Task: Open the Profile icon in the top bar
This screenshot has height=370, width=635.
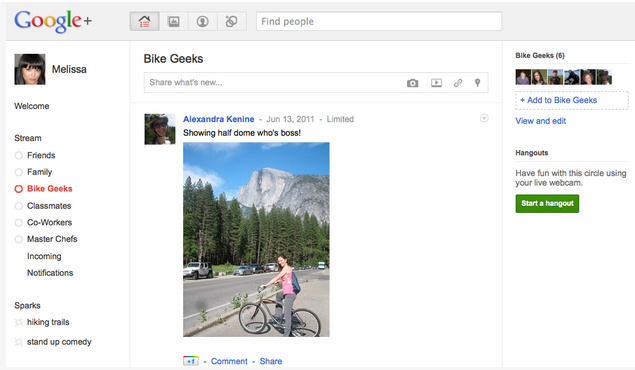Action: (202, 21)
